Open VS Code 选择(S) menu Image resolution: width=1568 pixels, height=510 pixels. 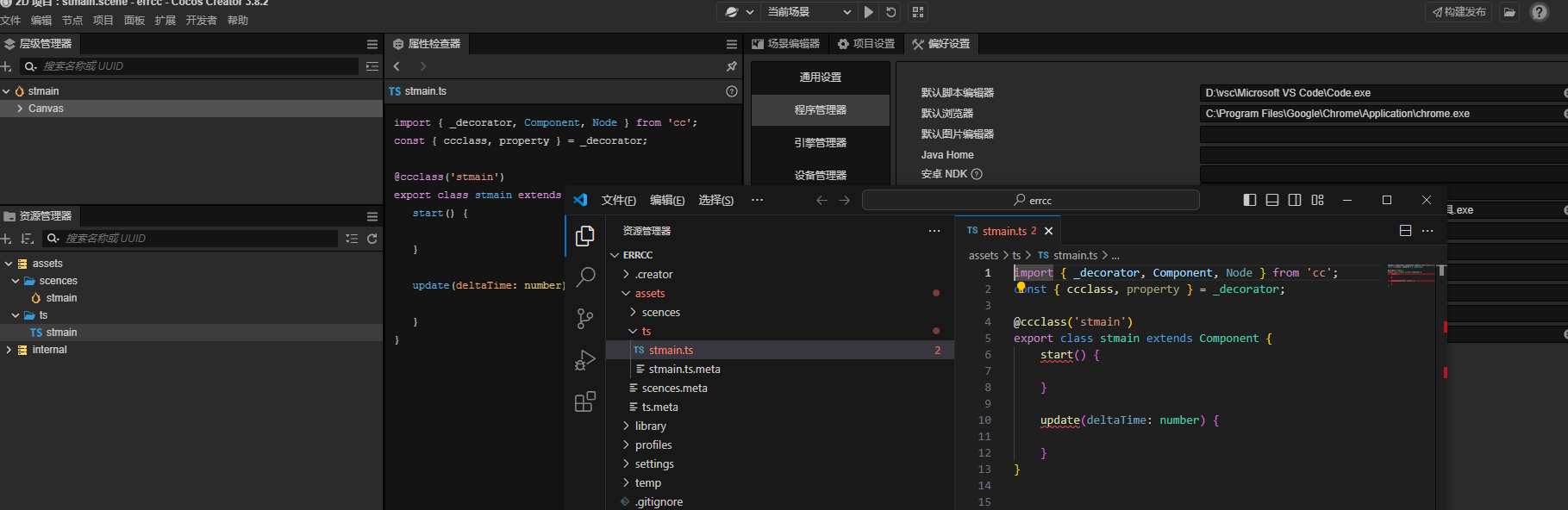pos(715,200)
